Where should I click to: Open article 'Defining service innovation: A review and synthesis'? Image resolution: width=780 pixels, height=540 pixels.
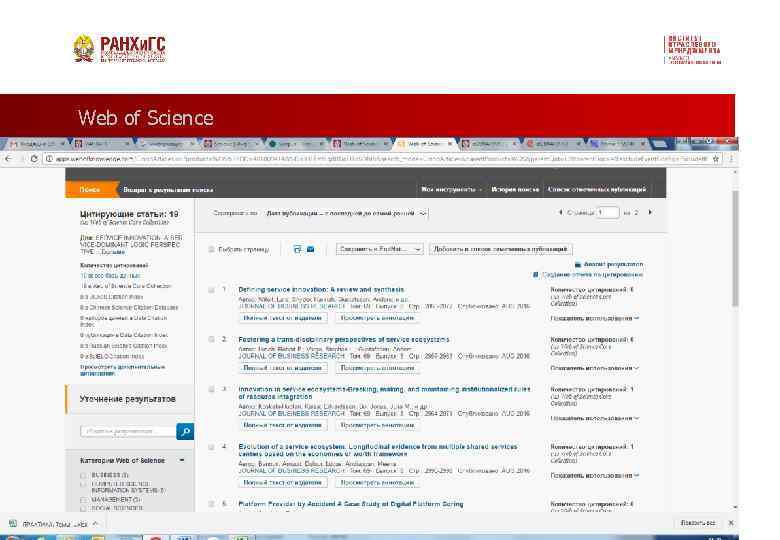click(321, 289)
